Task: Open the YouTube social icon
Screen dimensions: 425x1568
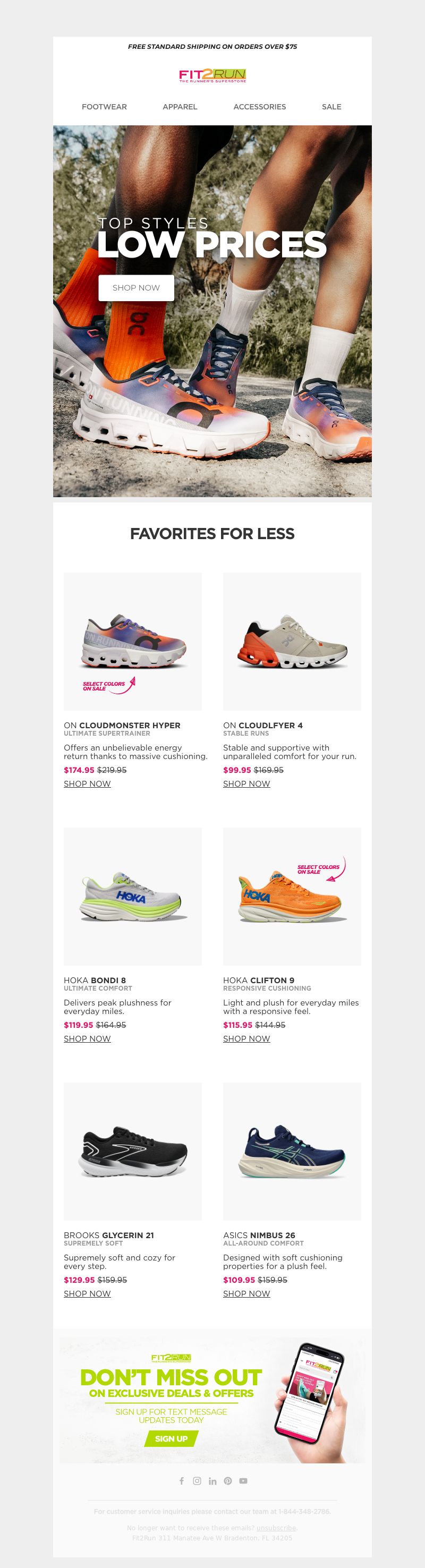Action: click(243, 1480)
